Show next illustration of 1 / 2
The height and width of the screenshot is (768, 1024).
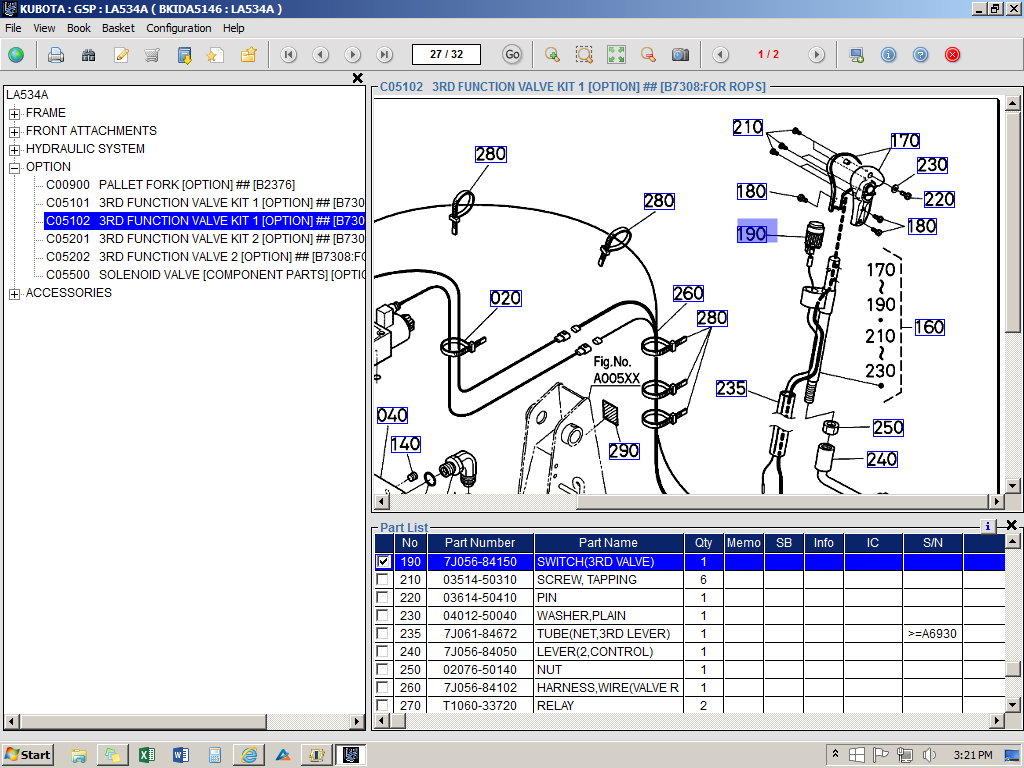tap(816, 55)
